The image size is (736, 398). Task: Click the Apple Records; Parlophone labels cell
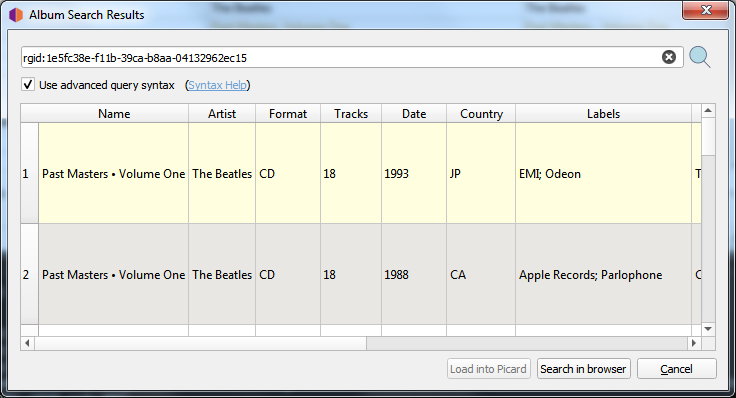click(x=603, y=275)
